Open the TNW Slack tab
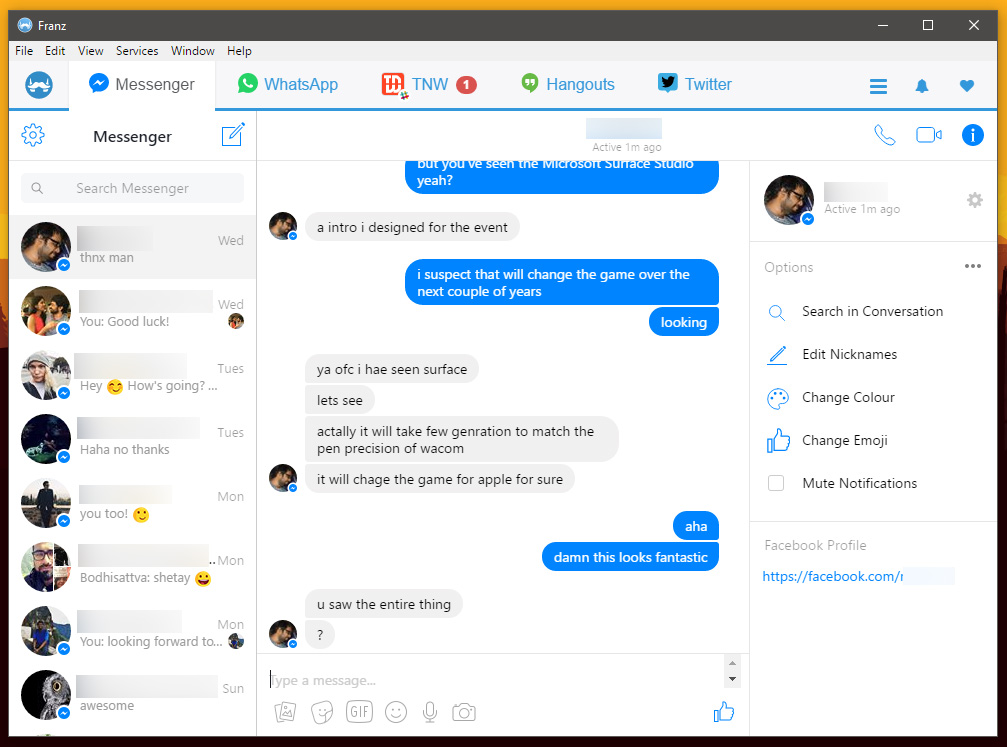Viewport: 1007px width, 747px height. pos(428,84)
